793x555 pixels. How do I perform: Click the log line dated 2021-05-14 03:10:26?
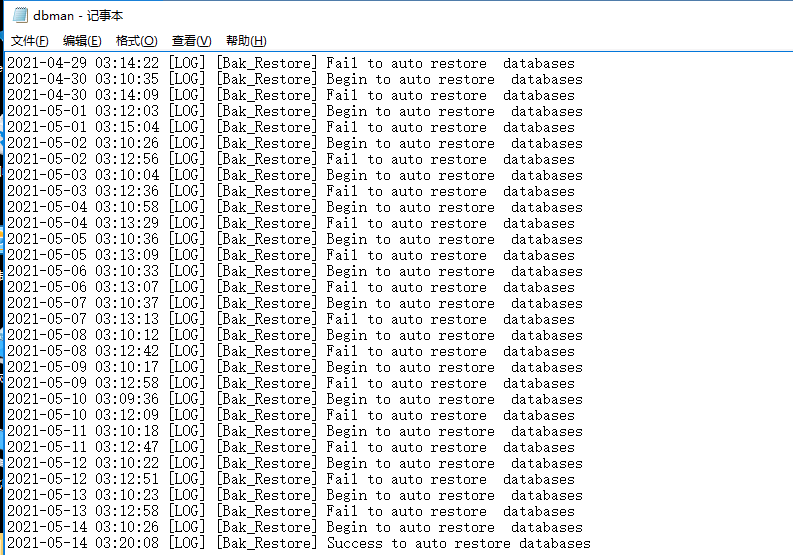[x=295, y=527]
